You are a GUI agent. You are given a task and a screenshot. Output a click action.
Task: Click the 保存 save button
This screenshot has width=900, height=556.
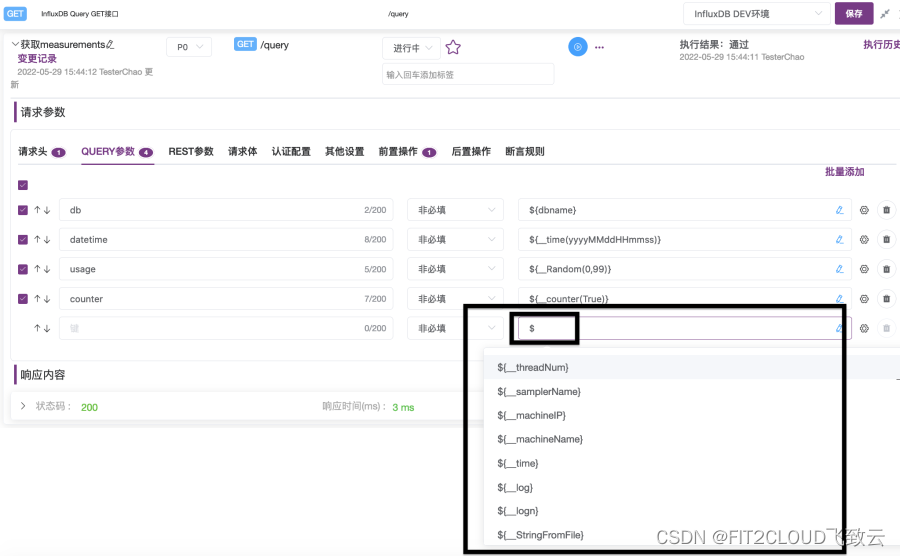tap(854, 14)
